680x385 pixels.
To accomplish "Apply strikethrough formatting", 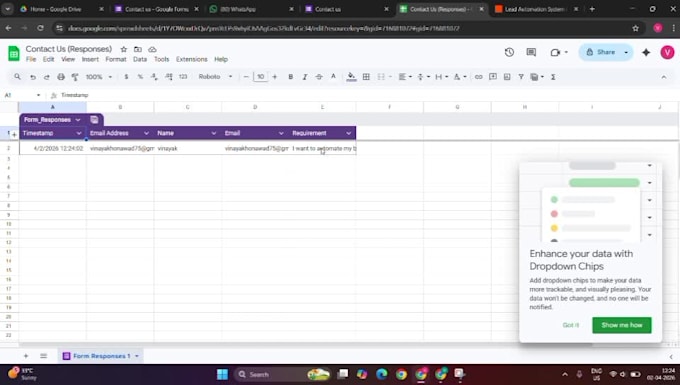I will coord(319,77).
